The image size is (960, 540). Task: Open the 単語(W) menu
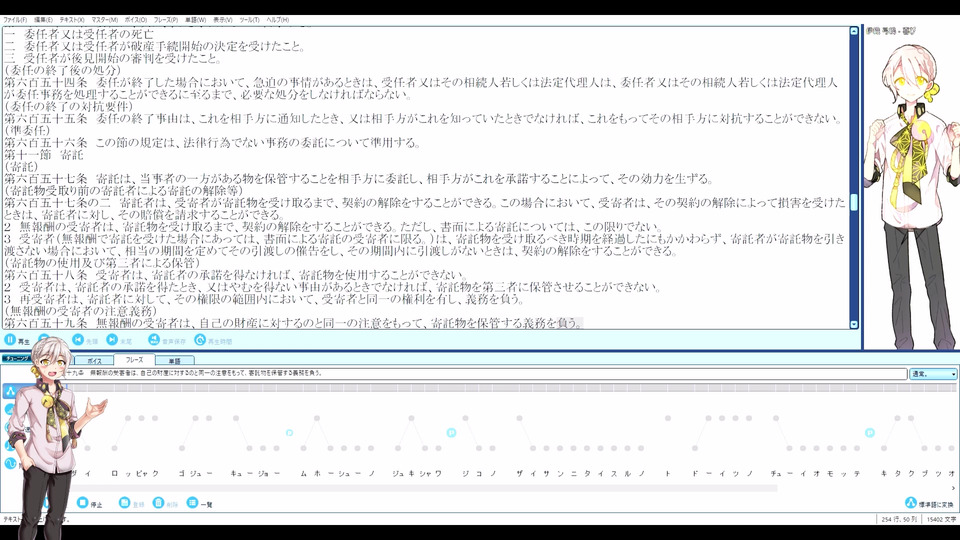point(195,20)
